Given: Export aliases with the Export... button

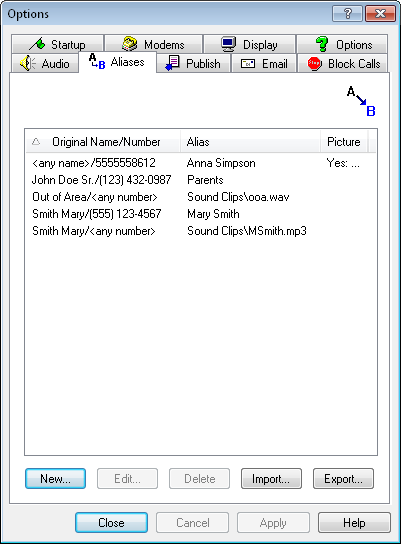Looking at the screenshot, I should tap(343, 479).
